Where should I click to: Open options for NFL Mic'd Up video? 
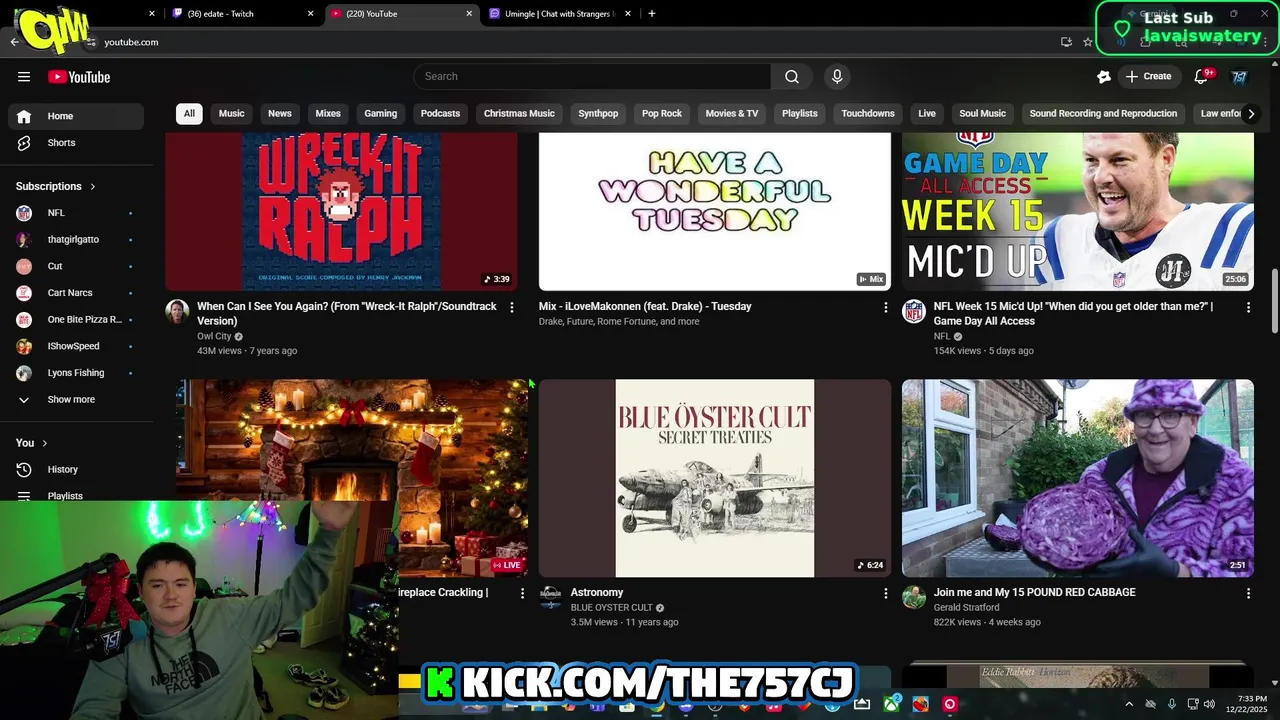(x=1248, y=307)
